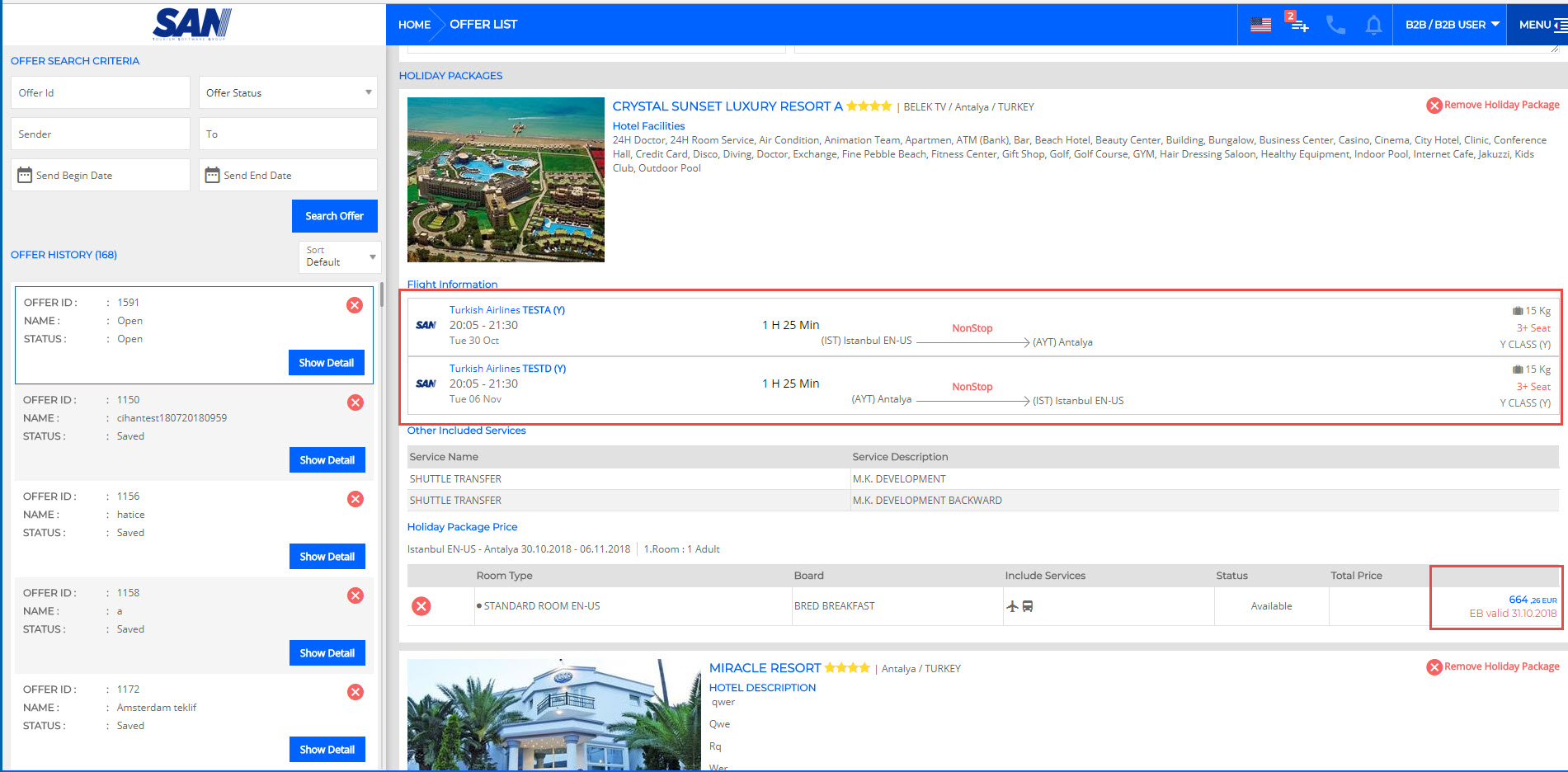Click Remove Holiday Package for Miracle Resort
The image size is (1568, 772).
1501,666
